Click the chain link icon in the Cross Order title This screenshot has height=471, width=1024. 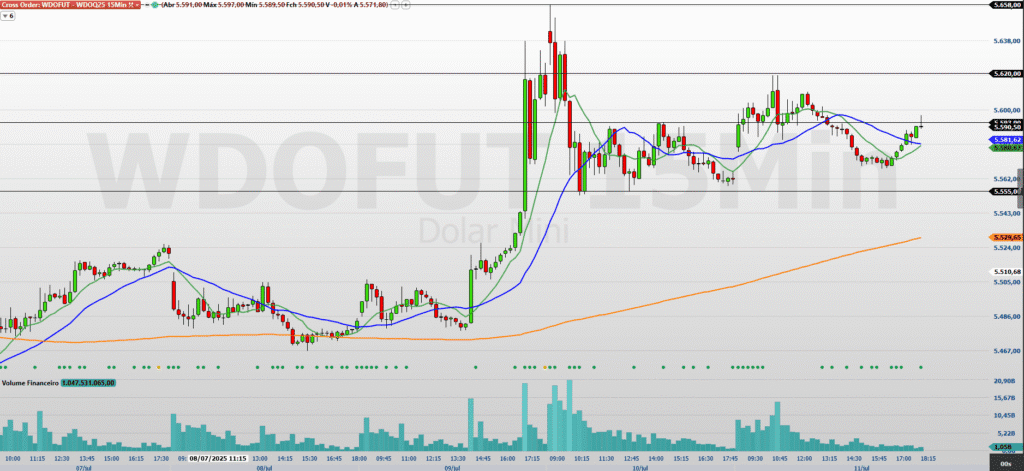[133, 6]
